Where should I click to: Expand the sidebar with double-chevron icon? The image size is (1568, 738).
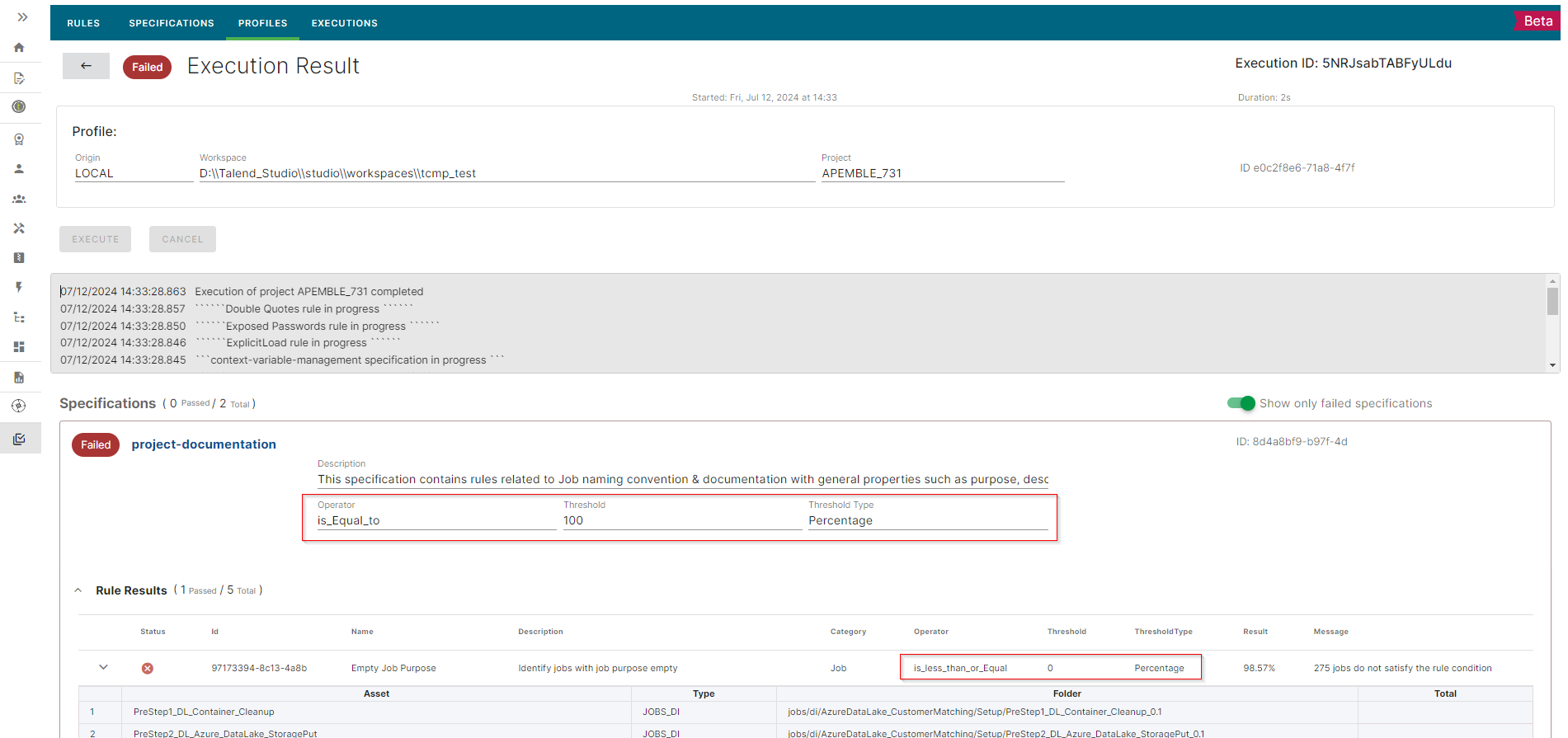(22, 17)
